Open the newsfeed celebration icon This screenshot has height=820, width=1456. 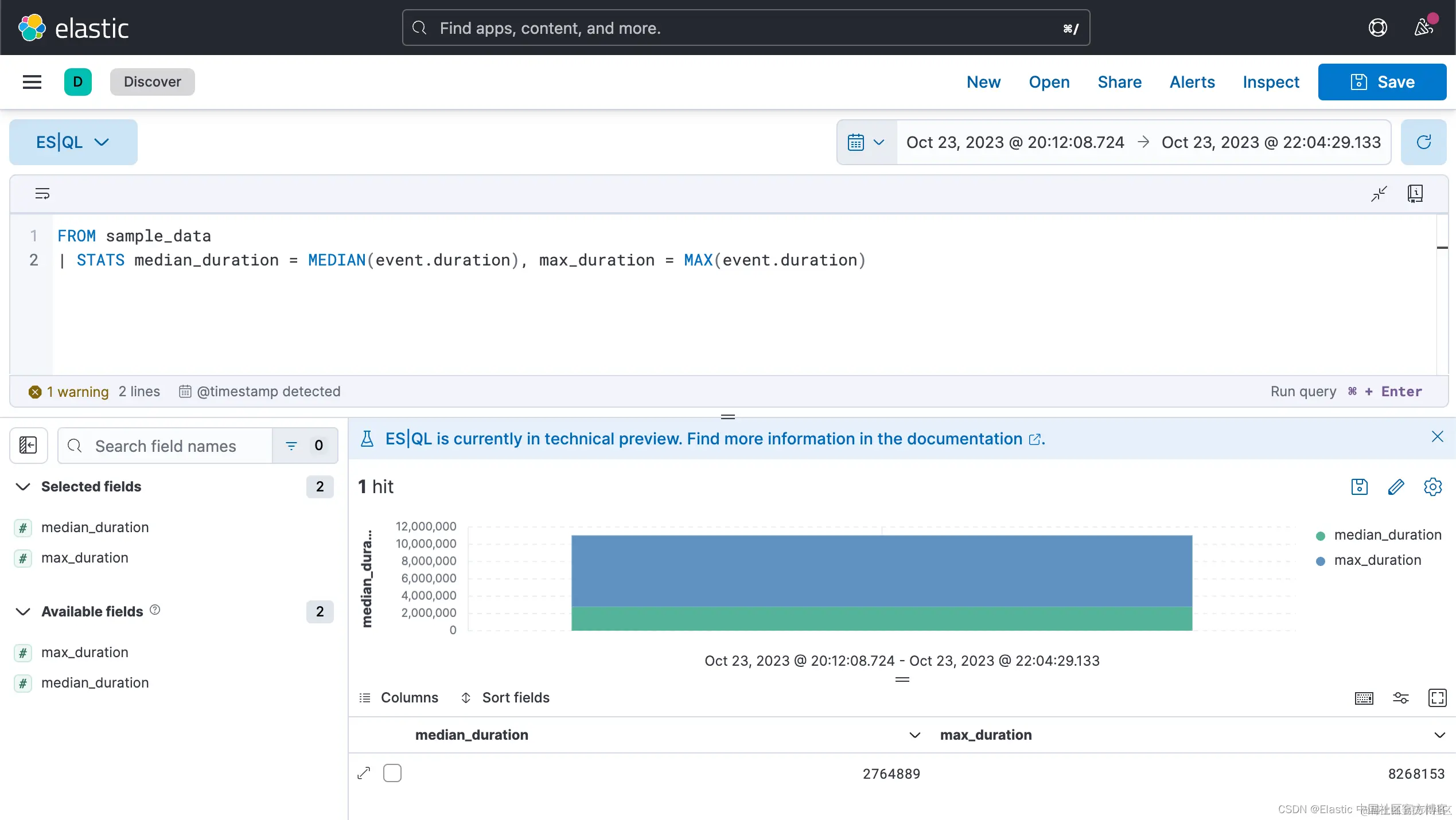1423,28
